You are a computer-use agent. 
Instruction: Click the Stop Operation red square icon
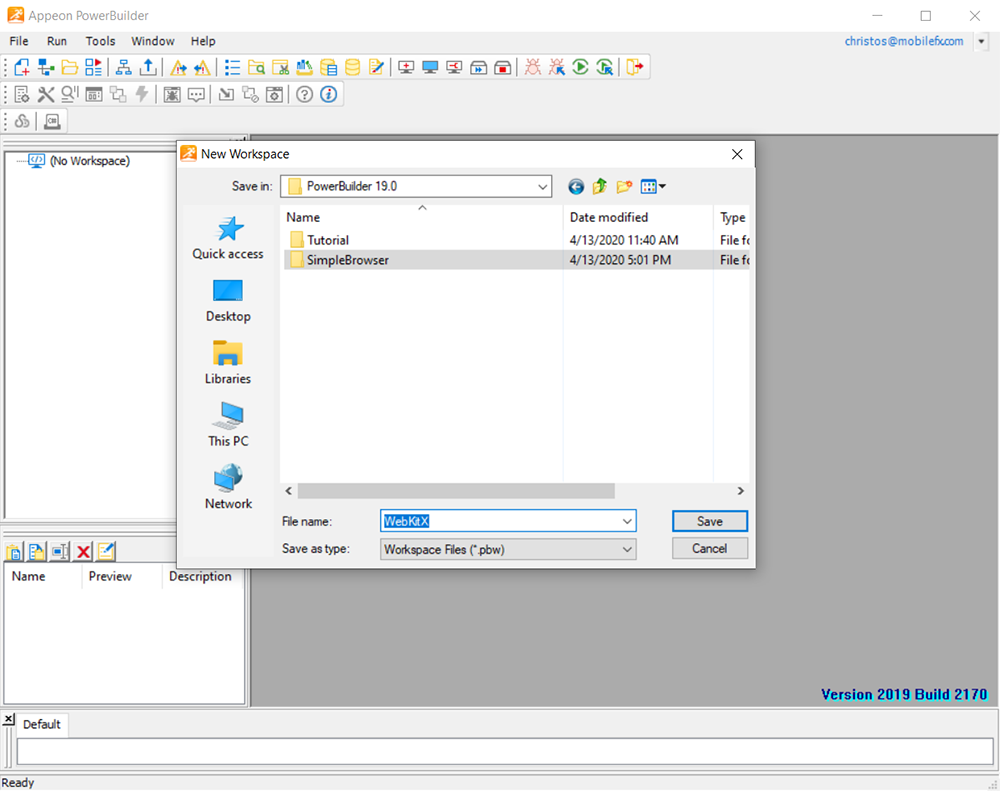click(x=503, y=67)
